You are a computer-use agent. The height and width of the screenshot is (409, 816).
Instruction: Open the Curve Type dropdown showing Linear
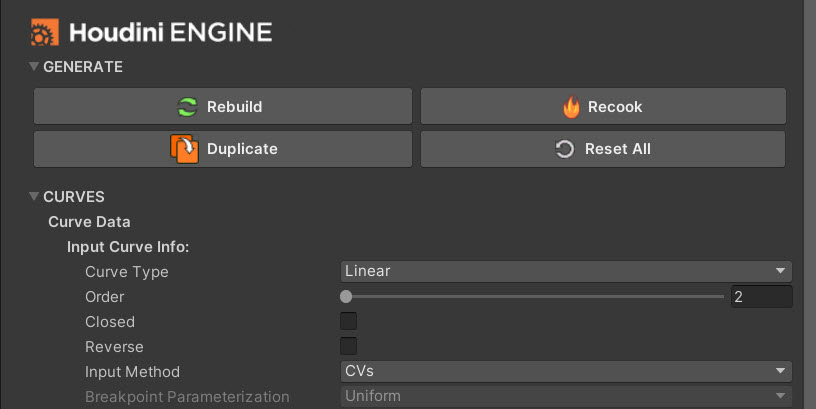[566, 271]
